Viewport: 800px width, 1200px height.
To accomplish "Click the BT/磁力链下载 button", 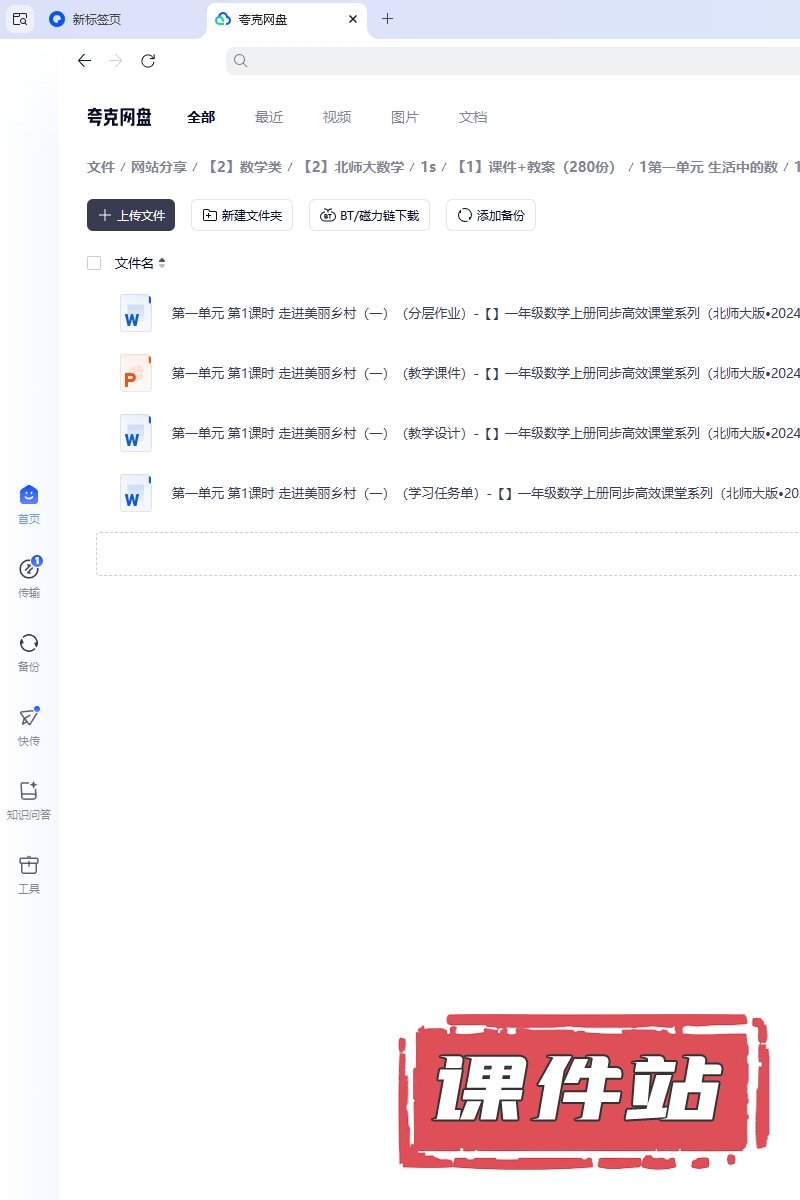I will pos(369,215).
